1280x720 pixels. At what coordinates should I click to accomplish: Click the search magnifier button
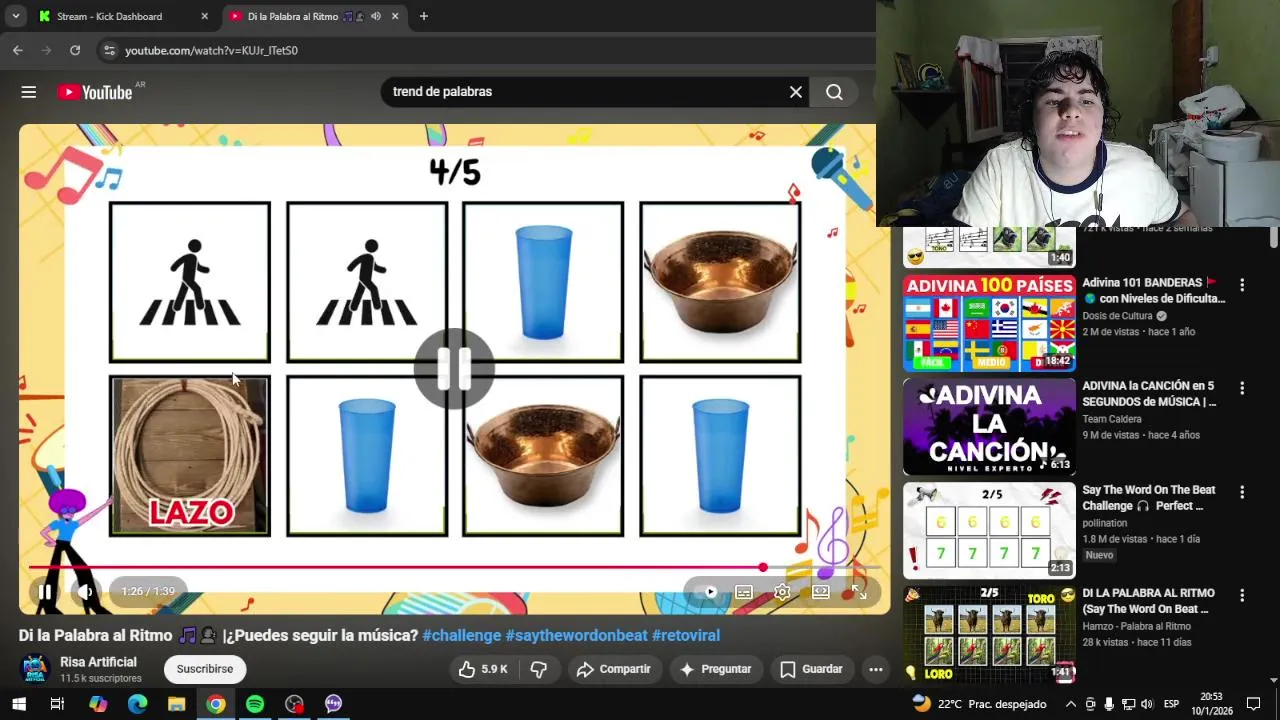[x=834, y=92]
